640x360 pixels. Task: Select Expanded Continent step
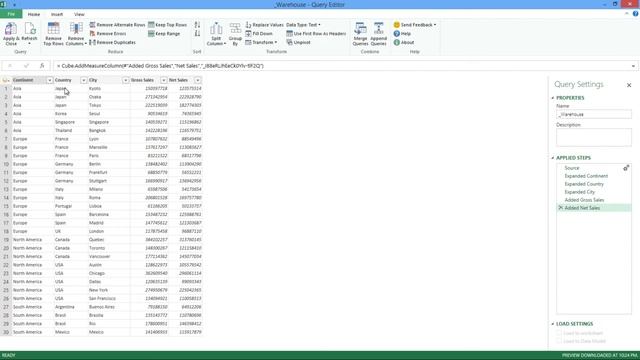point(586,176)
